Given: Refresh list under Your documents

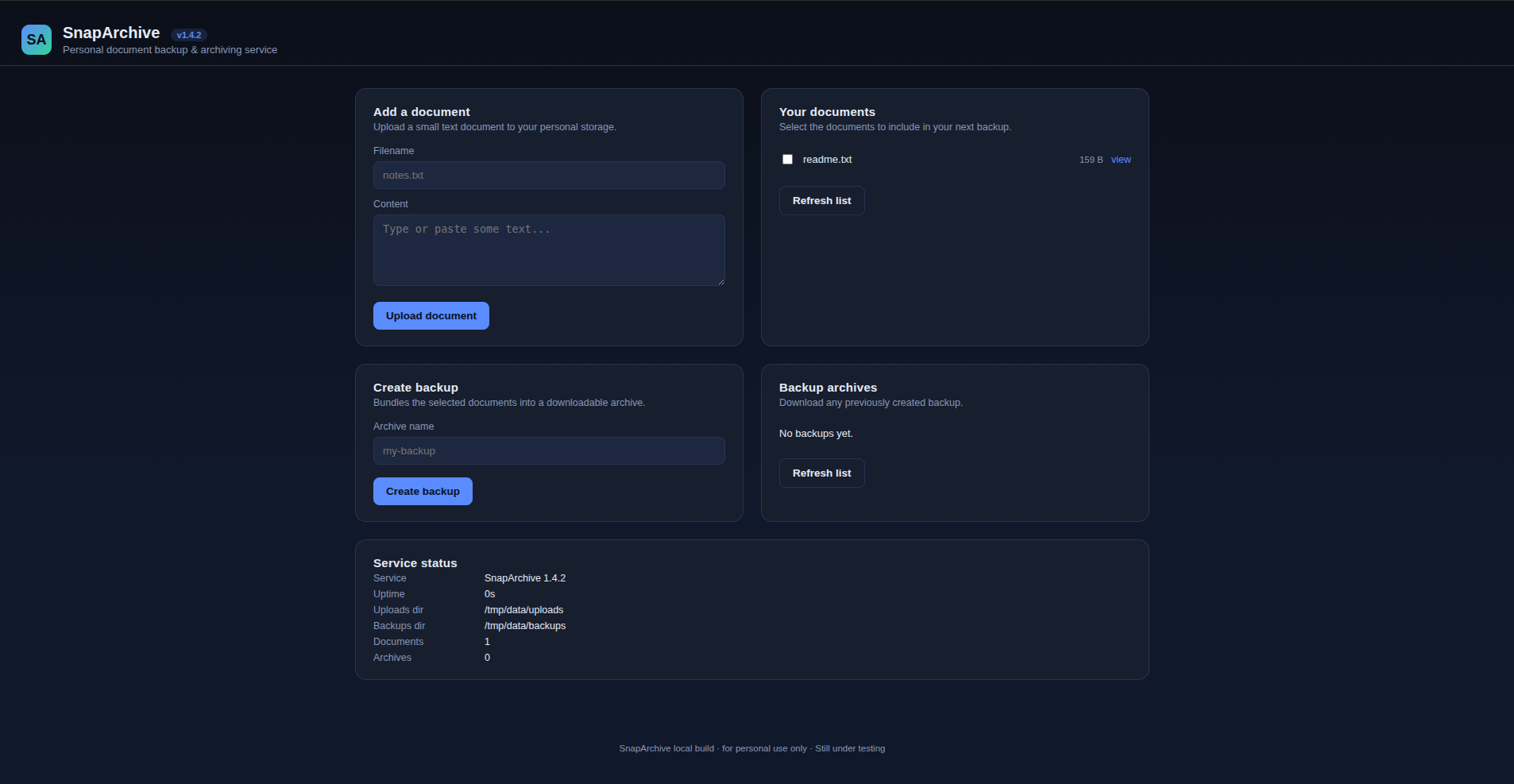Looking at the screenshot, I should point(821,201).
